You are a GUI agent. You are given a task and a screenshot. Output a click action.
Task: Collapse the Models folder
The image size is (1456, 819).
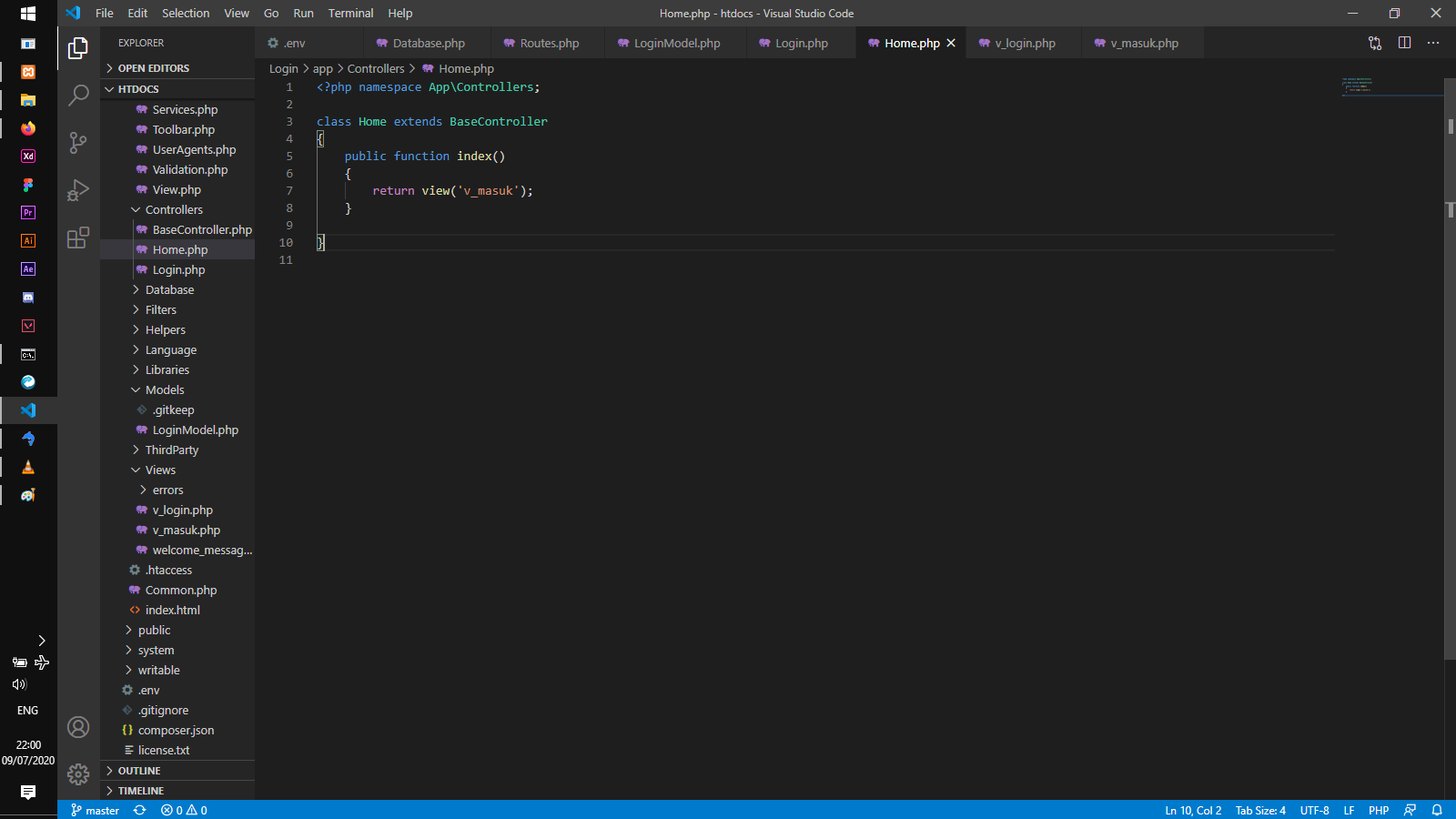pos(177,389)
